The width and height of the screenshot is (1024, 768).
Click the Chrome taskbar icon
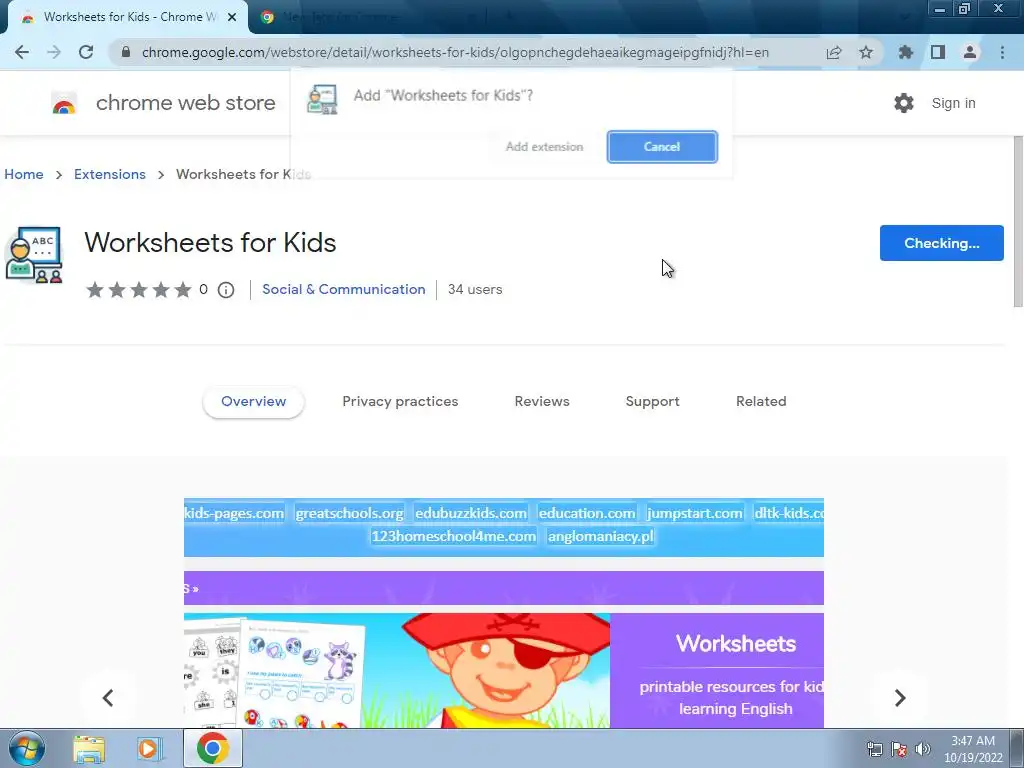click(x=212, y=748)
